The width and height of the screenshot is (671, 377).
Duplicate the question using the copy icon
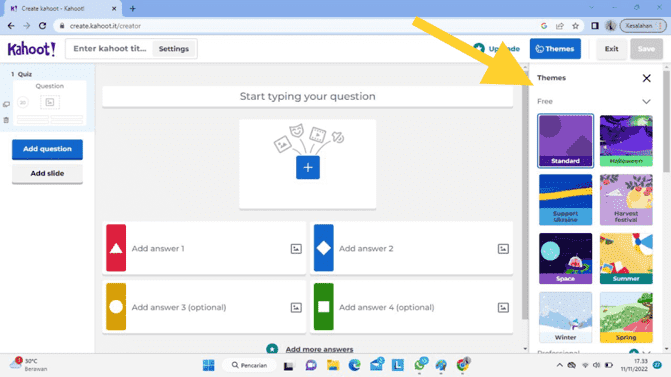coord(6,104)
